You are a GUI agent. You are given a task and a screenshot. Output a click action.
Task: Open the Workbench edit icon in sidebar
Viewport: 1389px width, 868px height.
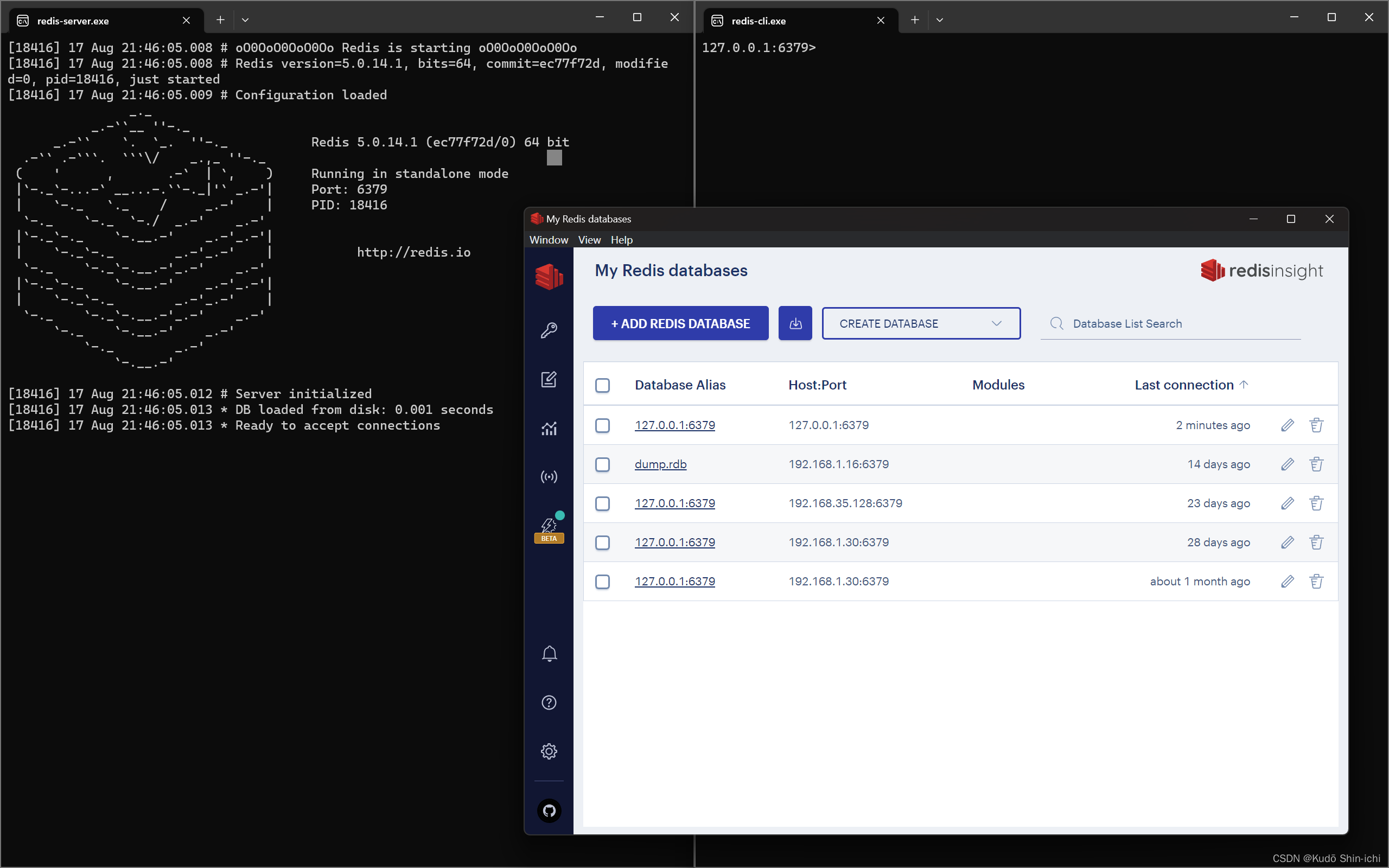549,379
